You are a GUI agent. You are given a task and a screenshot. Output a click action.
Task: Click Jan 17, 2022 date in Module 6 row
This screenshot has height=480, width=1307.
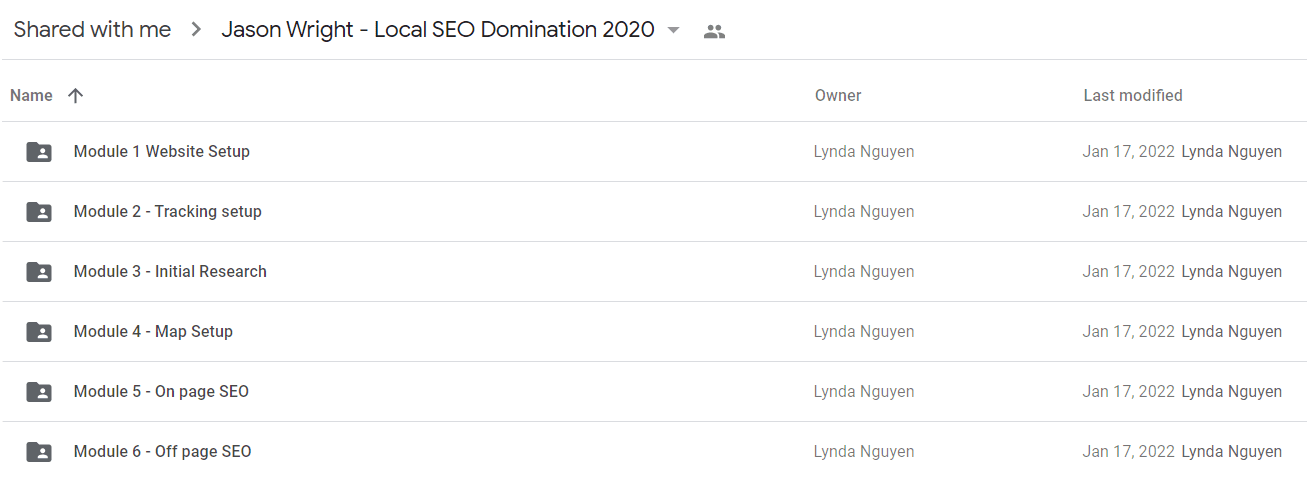(x=1128, y=452)
